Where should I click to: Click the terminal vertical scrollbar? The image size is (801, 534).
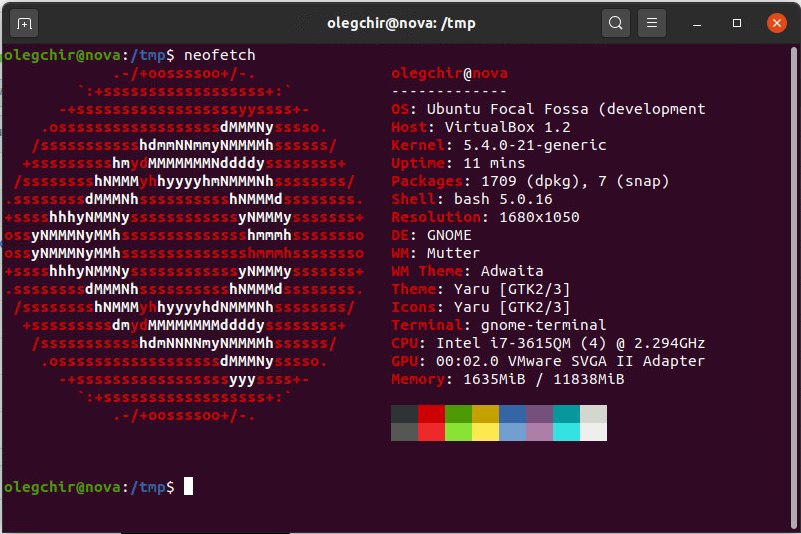[793, 286]
